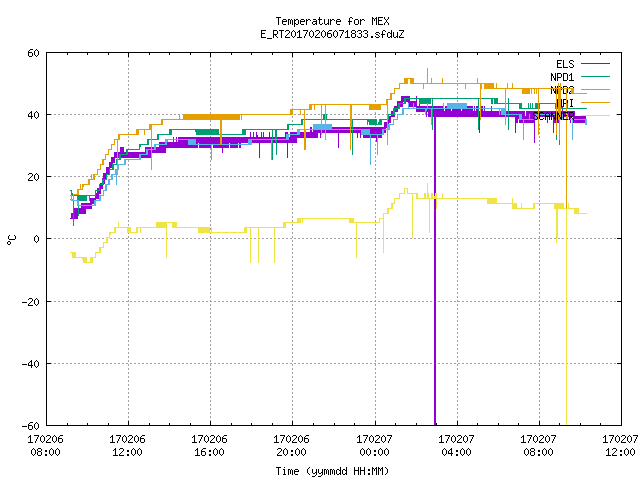The height and width of the screenshot is (480, 640).
Task: Click the y-axis tick label 20
Action: pos(33,177)
